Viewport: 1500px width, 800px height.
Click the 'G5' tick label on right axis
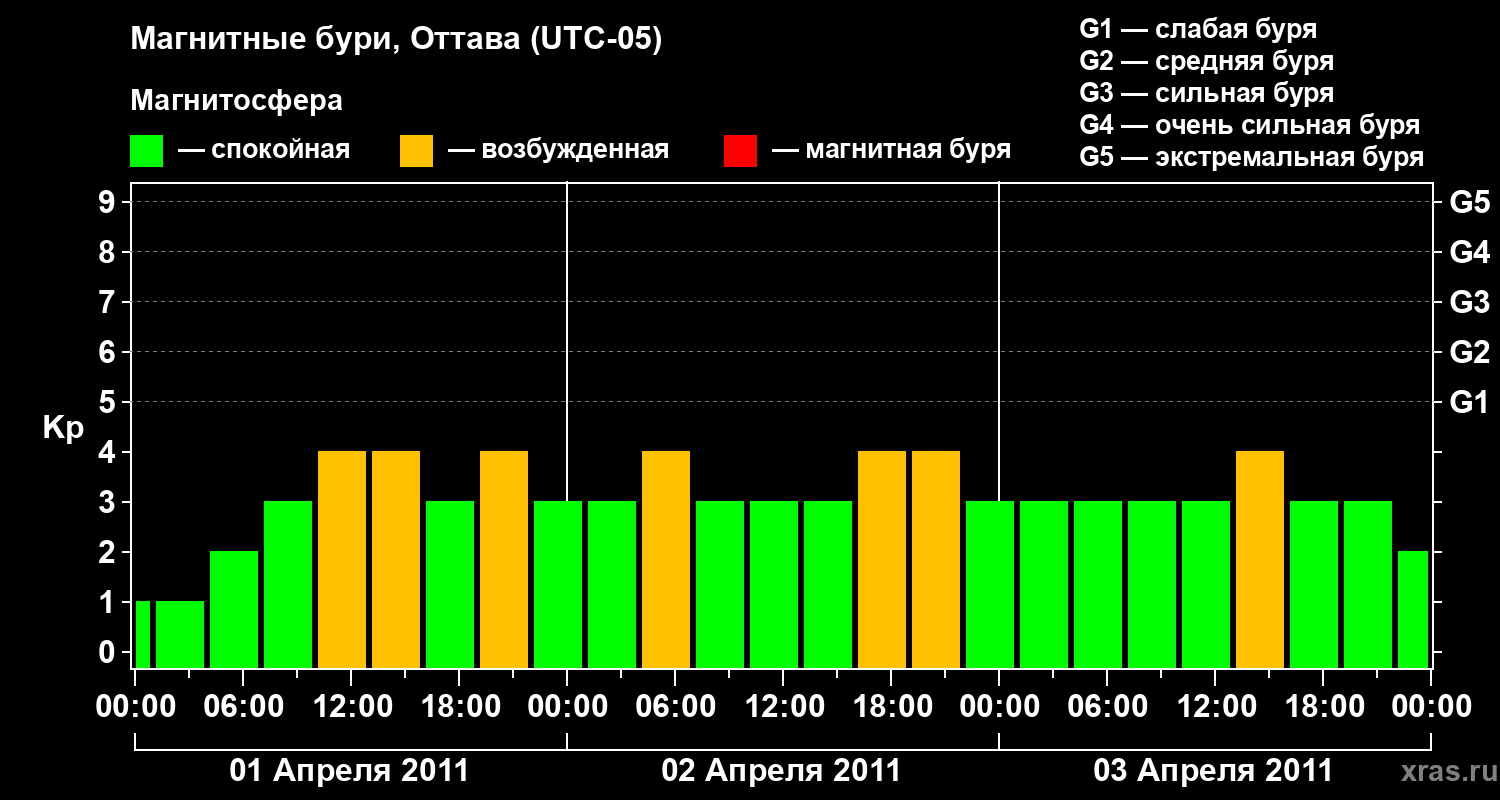tap(1470, 202)
